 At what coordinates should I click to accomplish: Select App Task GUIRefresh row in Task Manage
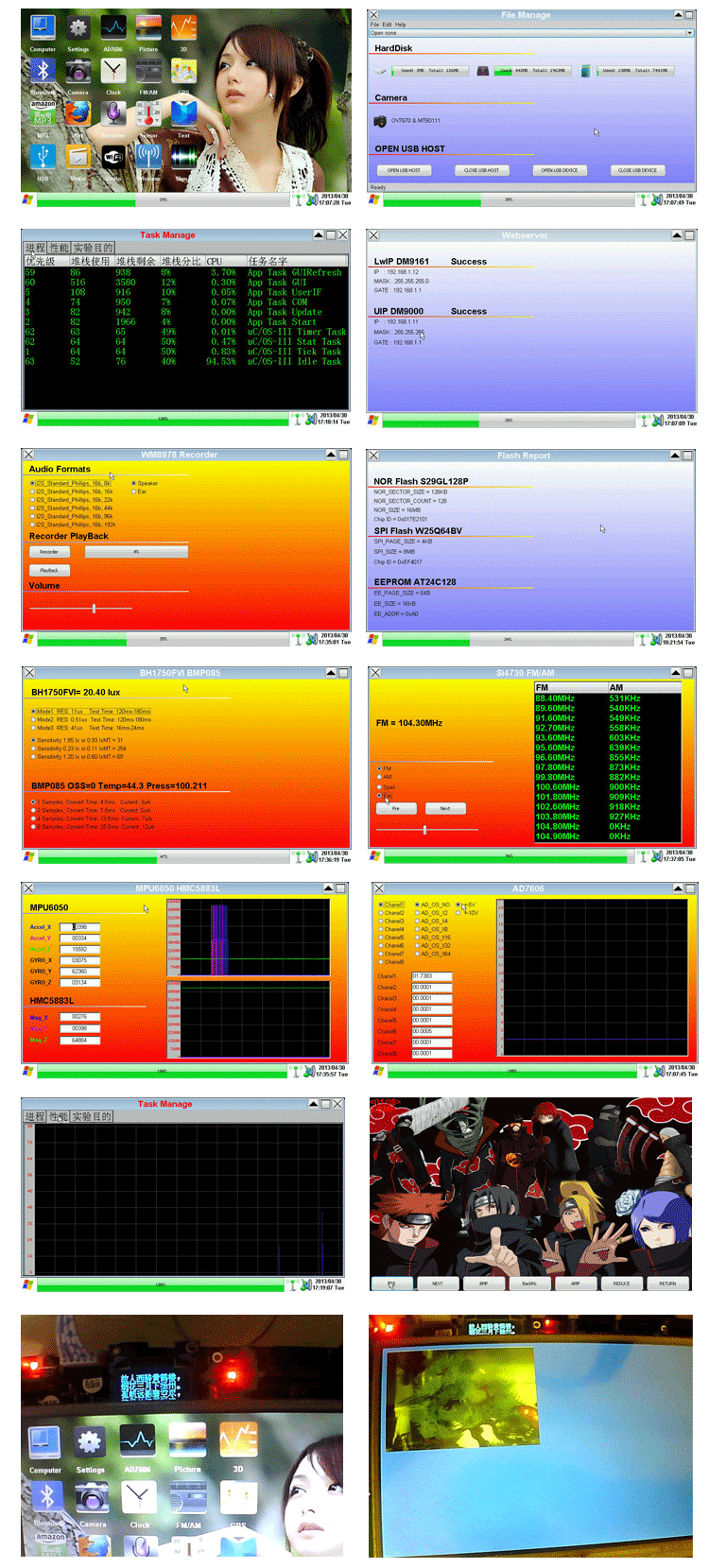coord(185,272)
